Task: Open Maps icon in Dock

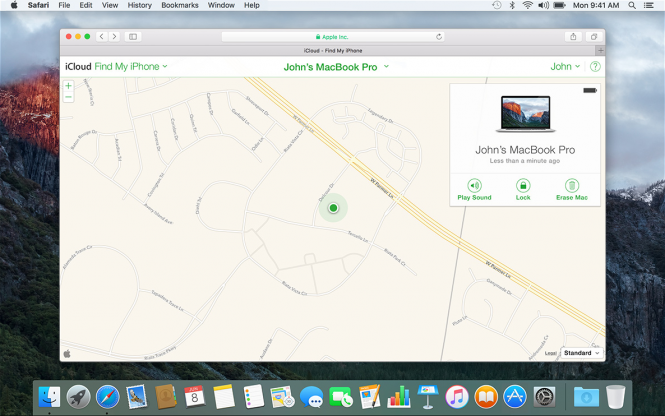Action: point(282,397)
